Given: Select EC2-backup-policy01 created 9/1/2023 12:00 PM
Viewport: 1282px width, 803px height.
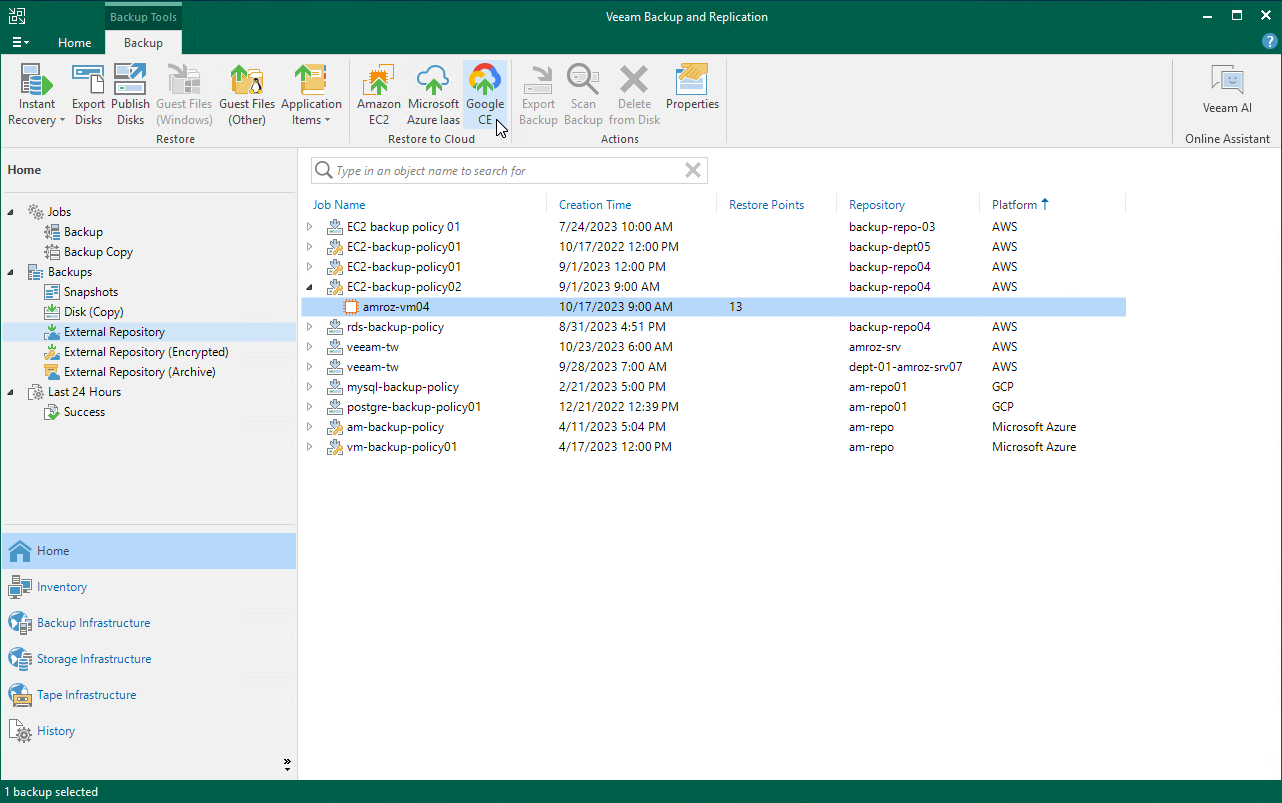Looking at the screenshot, I should 713,267.
